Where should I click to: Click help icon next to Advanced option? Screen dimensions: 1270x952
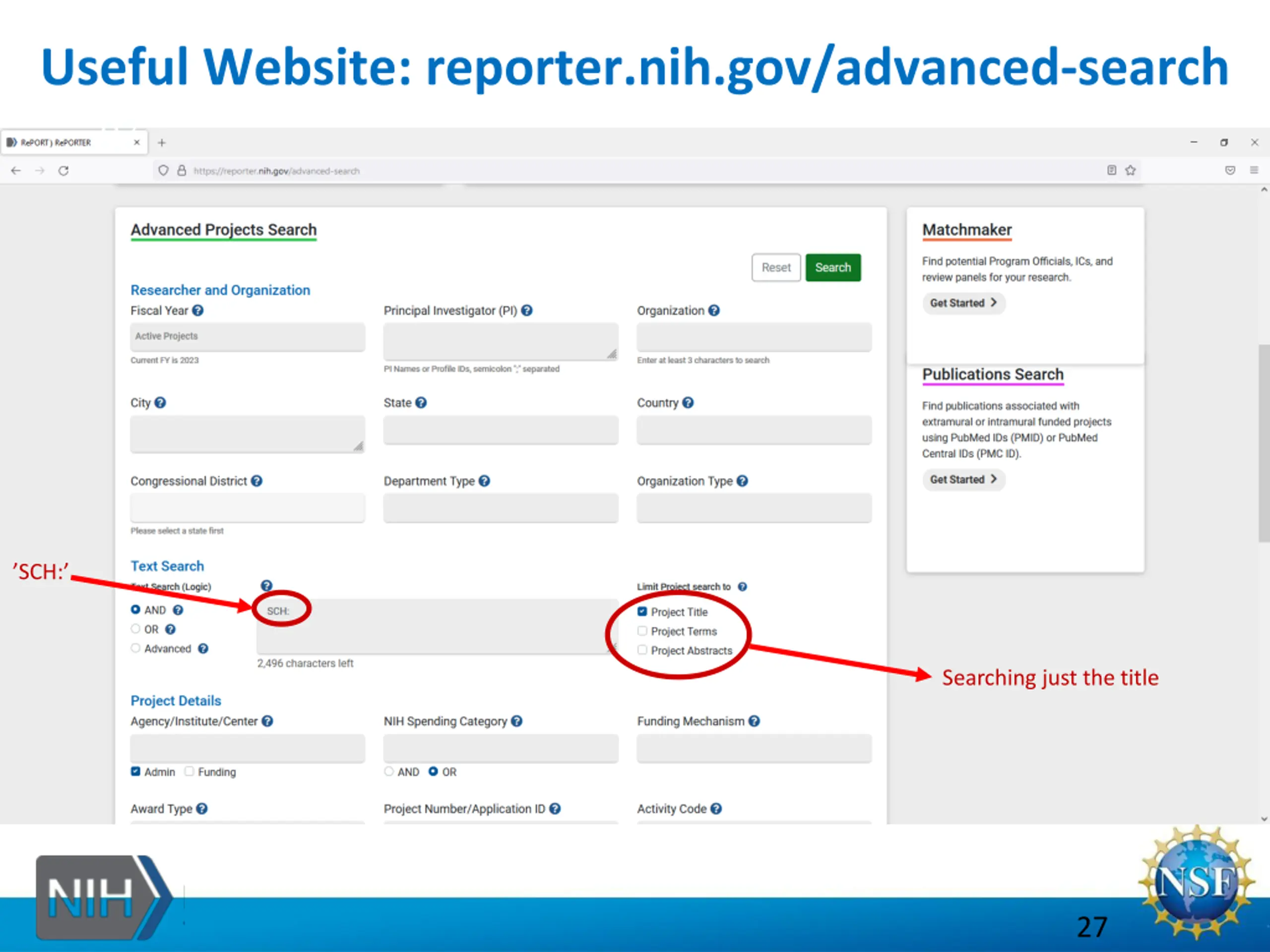point(203,649)
